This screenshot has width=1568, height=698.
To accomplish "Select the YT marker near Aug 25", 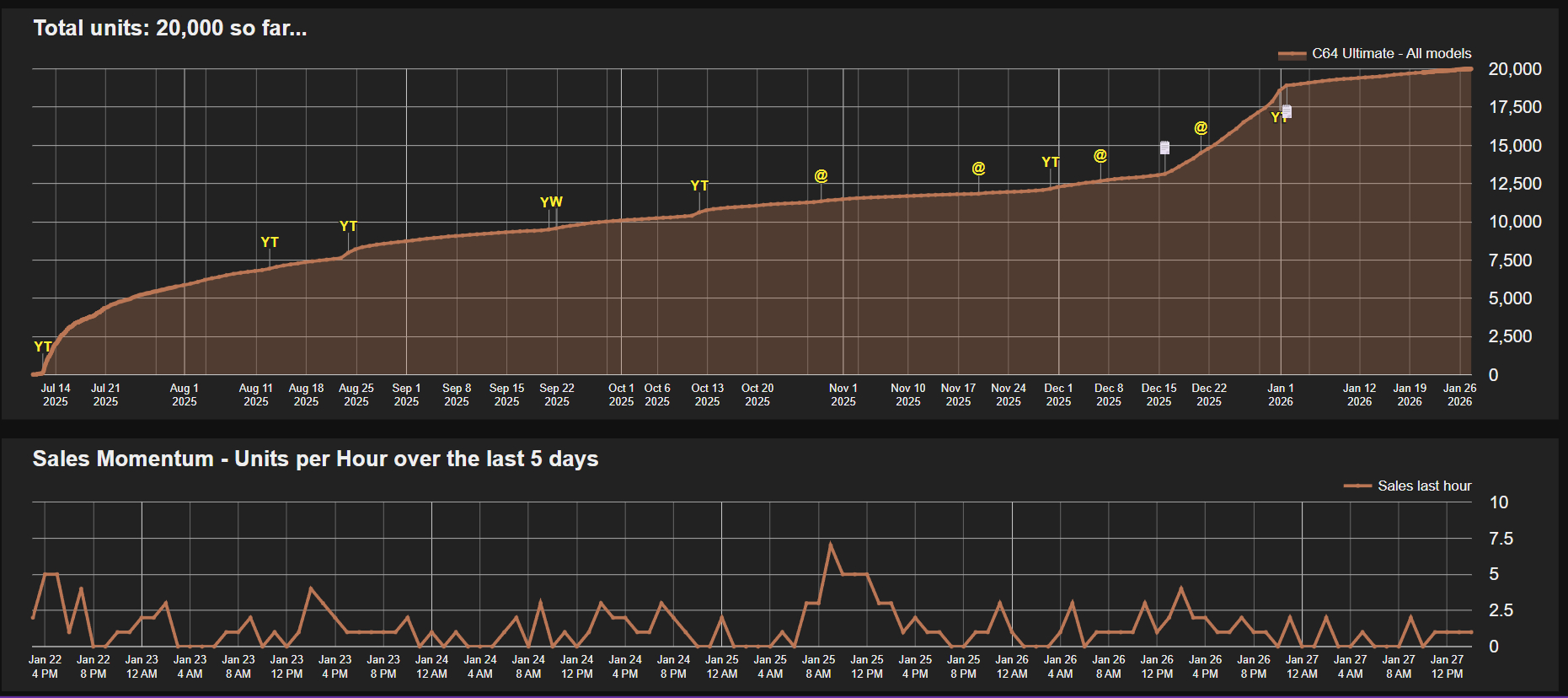I will 348,227.
